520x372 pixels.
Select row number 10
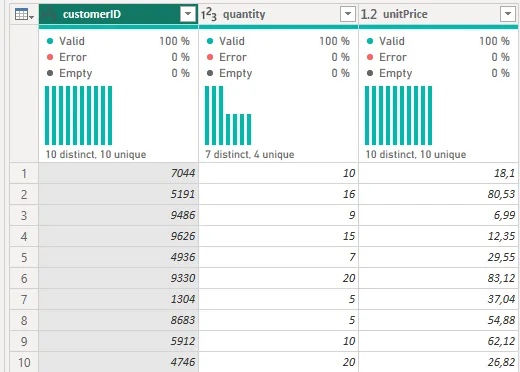tap(24, 362)
